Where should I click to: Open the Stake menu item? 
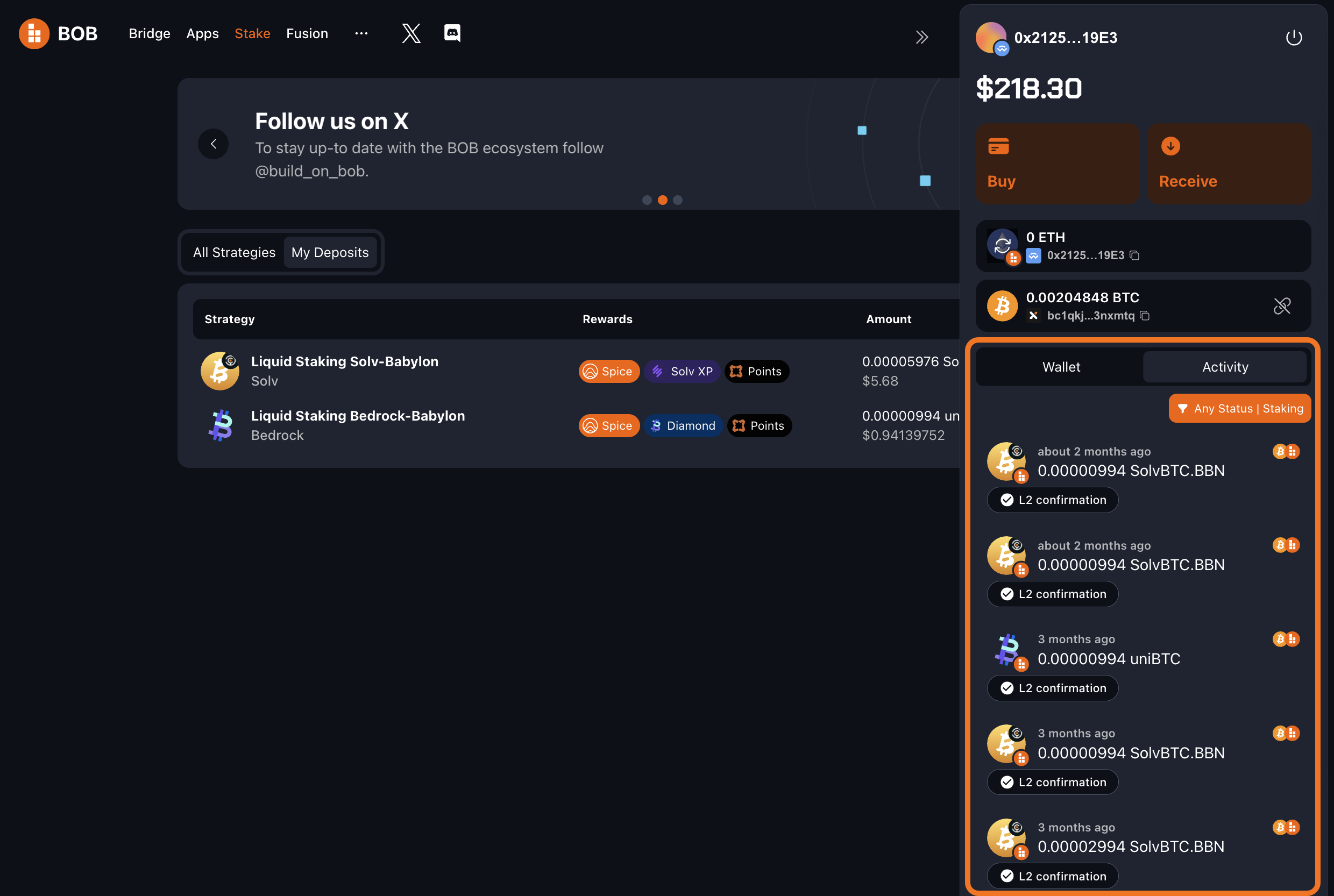click(252, 34)
